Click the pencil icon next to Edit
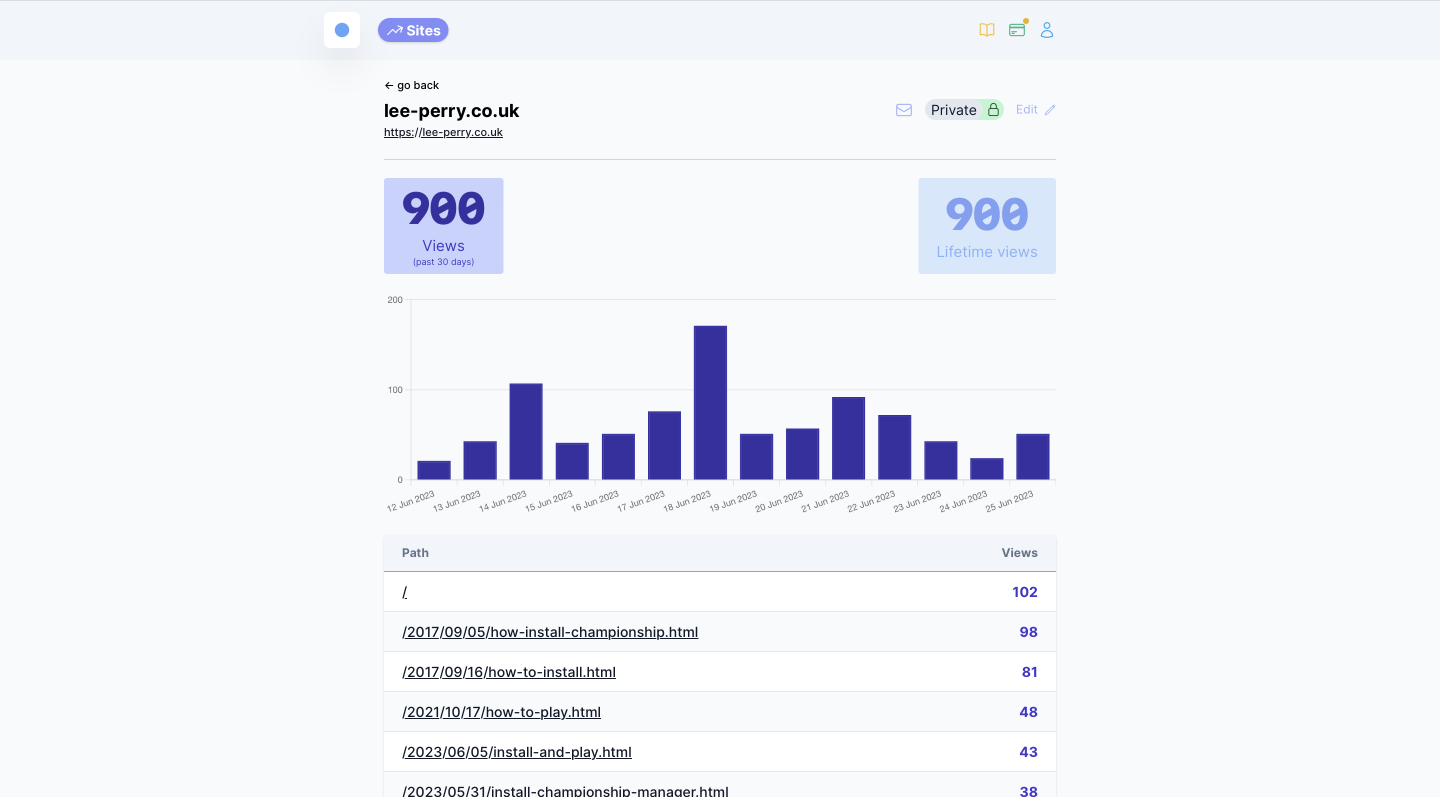 pyautogui.click(x=1050, y=110)
